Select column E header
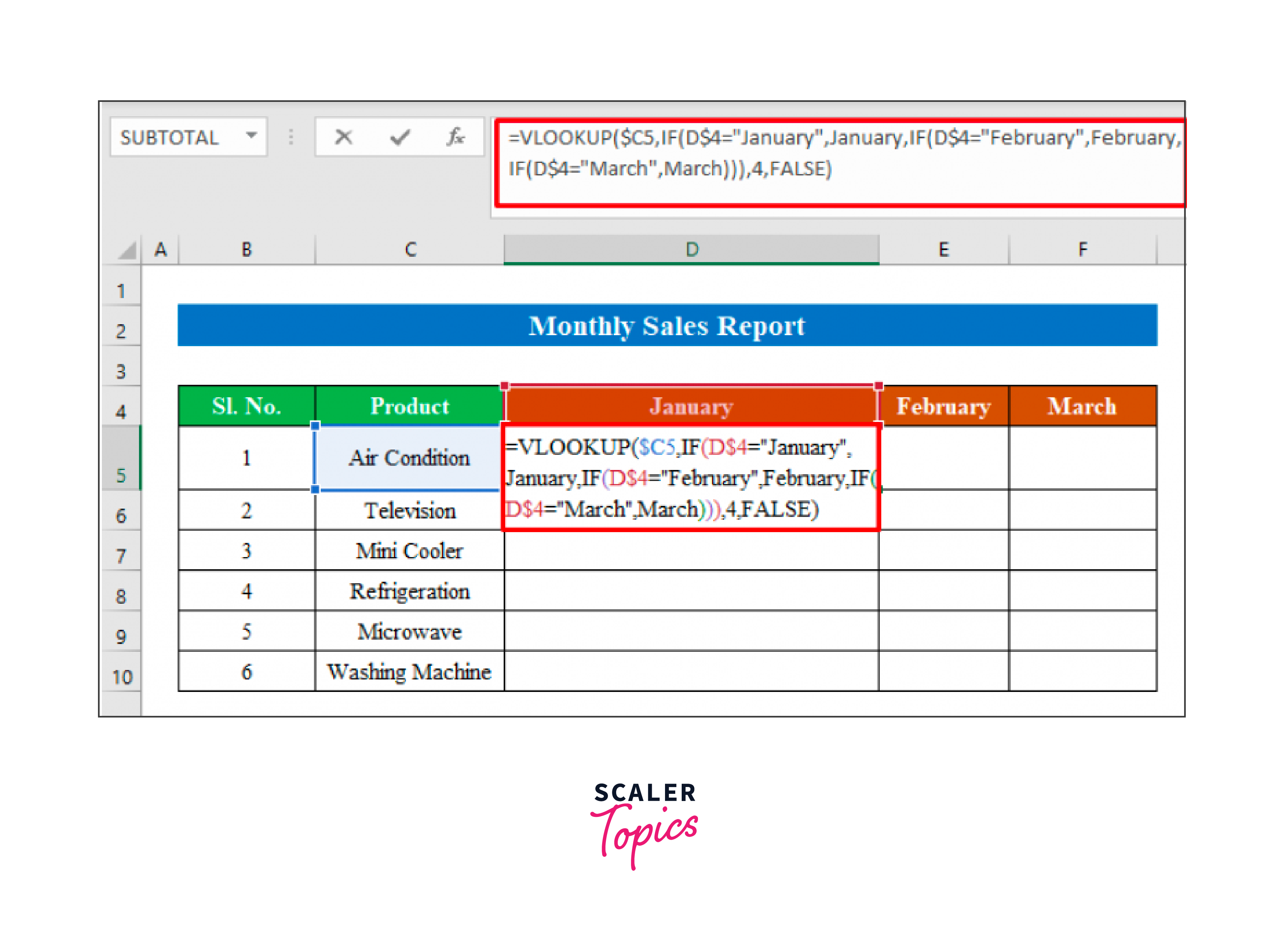1288x940 pixels. (943, 249)
